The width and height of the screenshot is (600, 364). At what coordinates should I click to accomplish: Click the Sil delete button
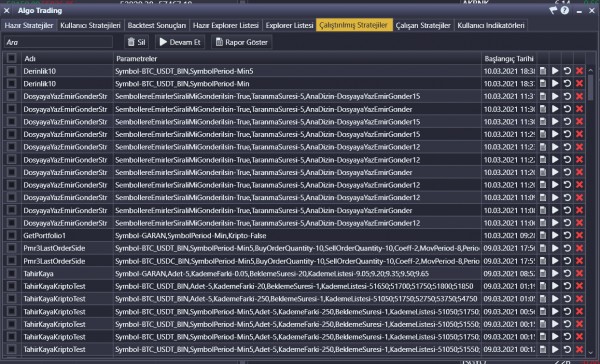point(136,42)
